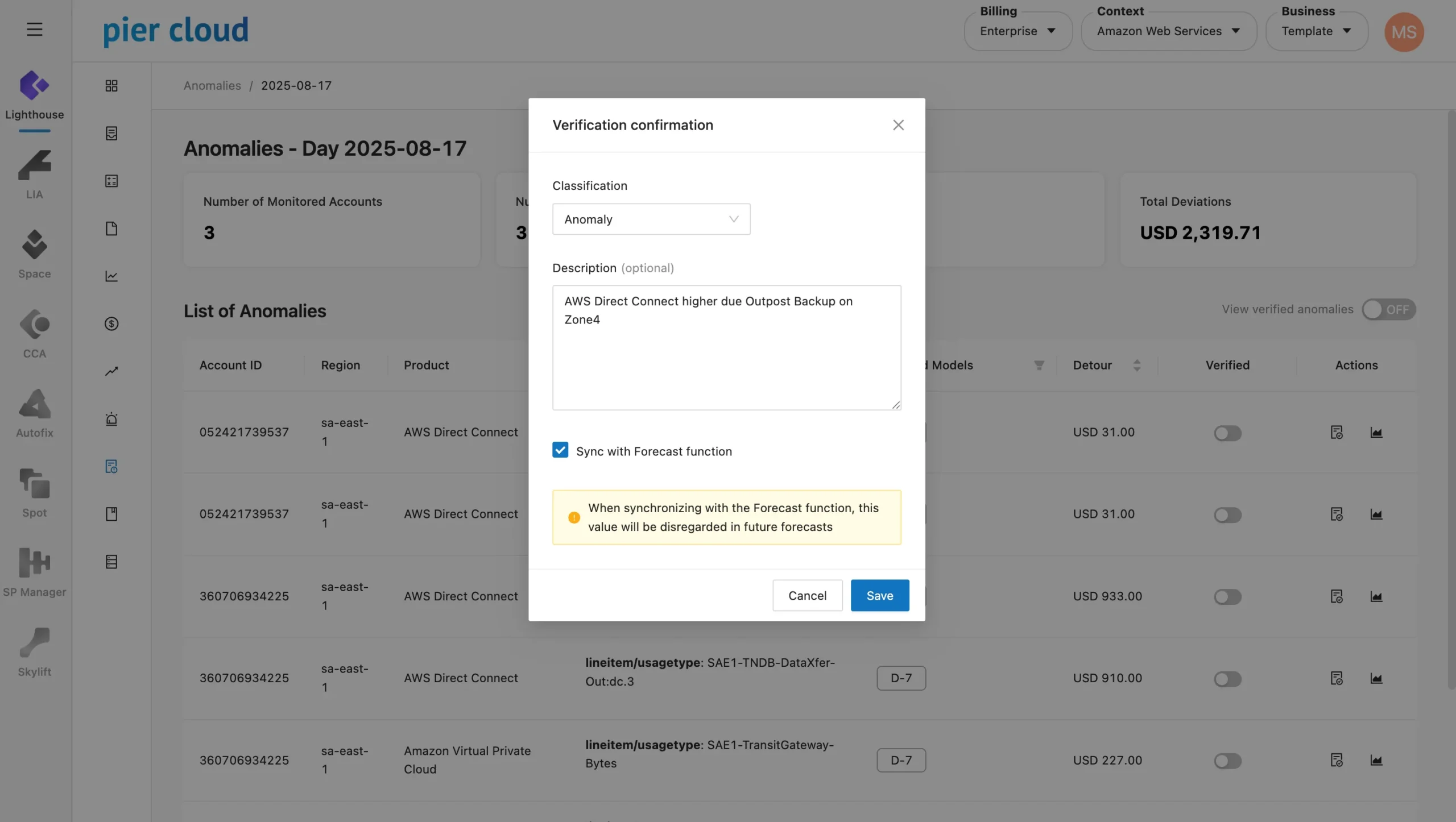The width and height of the screenshot is (1456, 822).
Task: Open the Autofix module icon
Action: tap(35, 404)
